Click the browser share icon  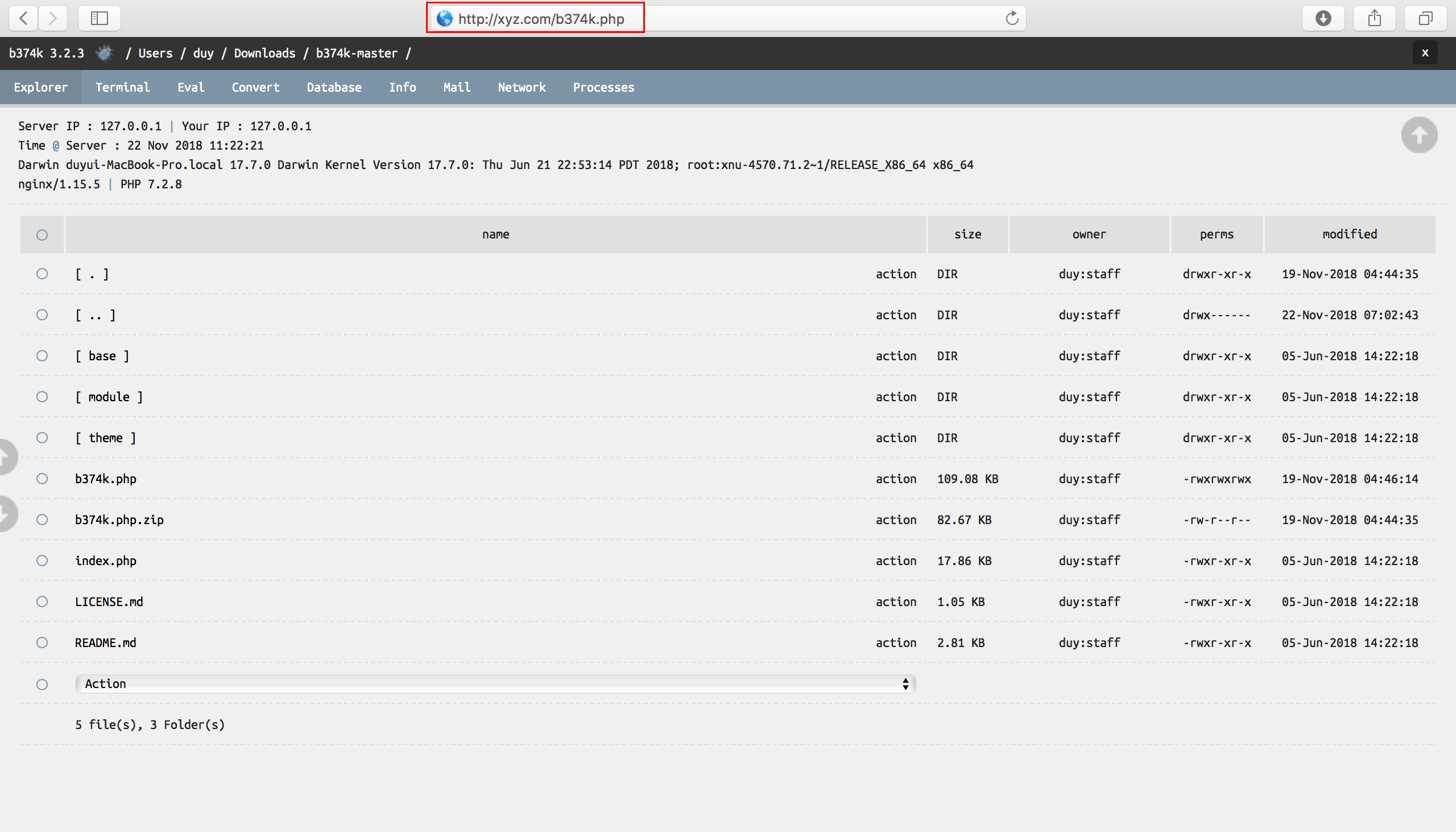coord(1374,18)
